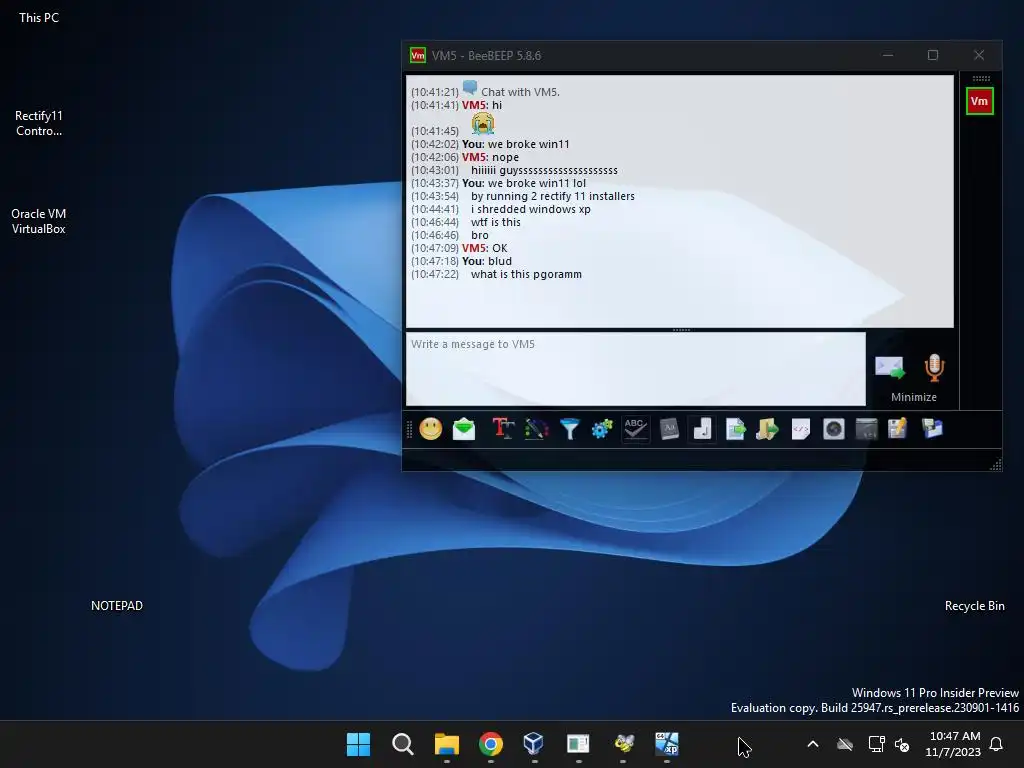Open the font chooser (T icon)

pos(503,429)
